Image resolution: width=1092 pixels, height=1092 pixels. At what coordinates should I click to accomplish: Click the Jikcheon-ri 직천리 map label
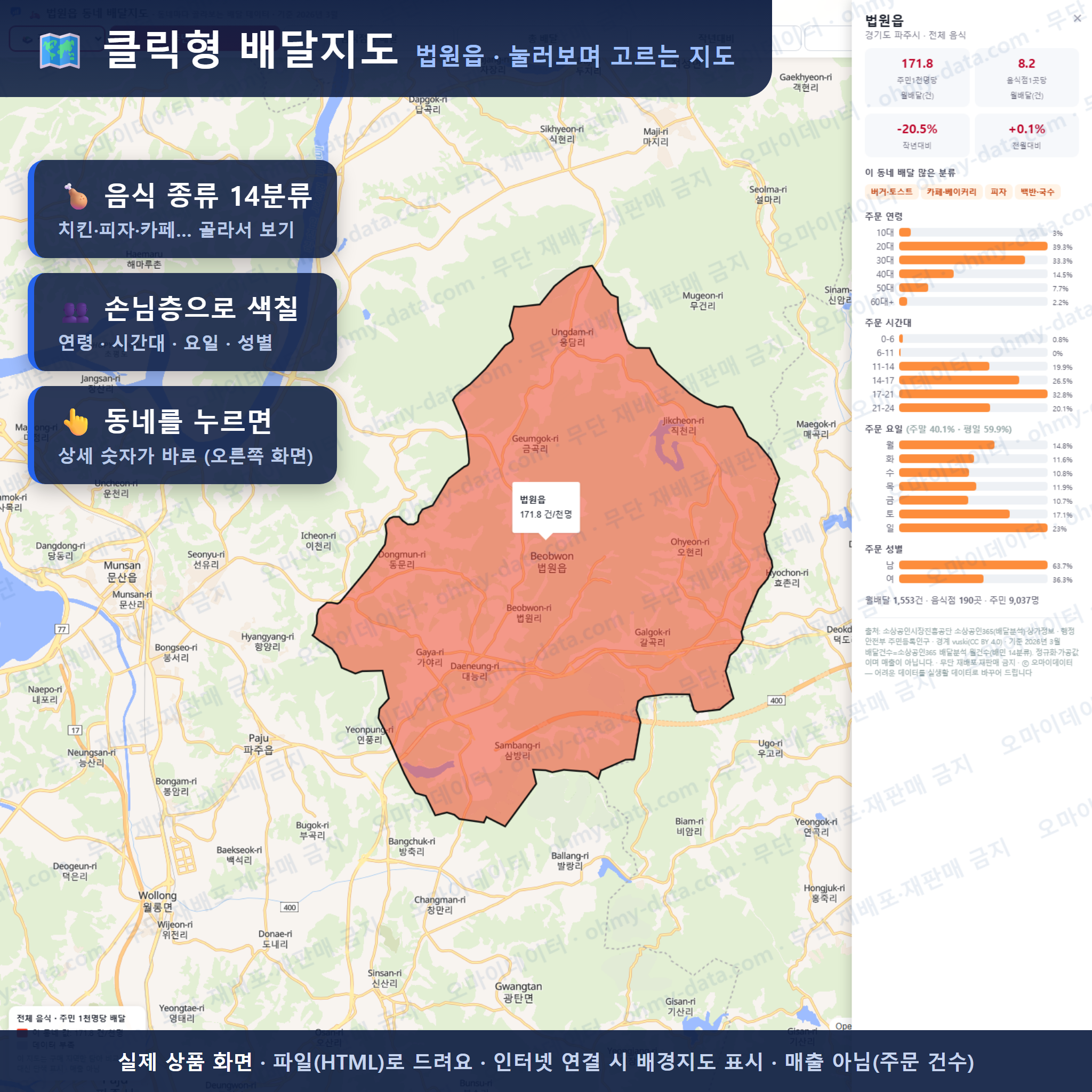683,425
